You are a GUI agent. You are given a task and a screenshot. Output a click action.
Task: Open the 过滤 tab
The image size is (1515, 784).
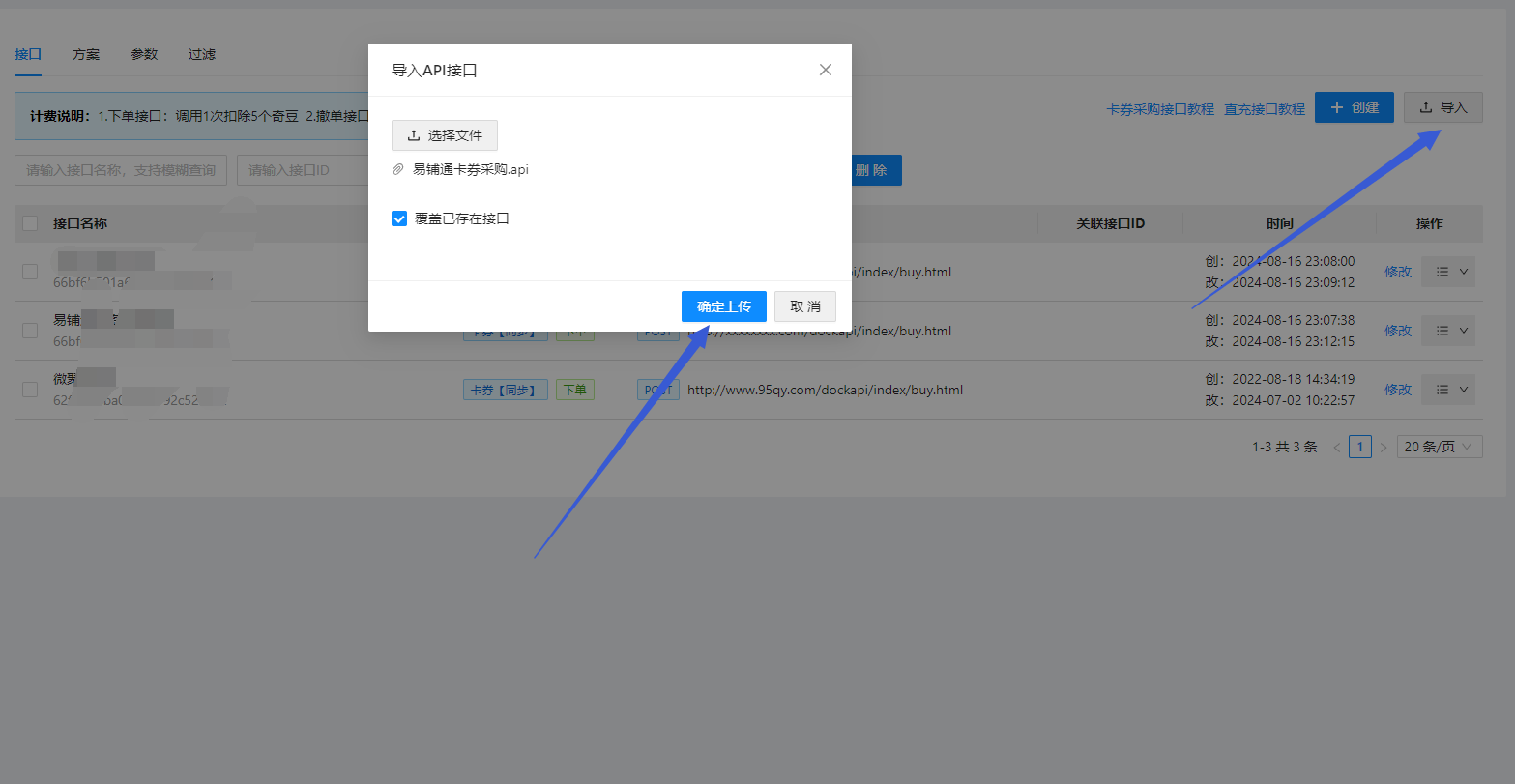202,54
